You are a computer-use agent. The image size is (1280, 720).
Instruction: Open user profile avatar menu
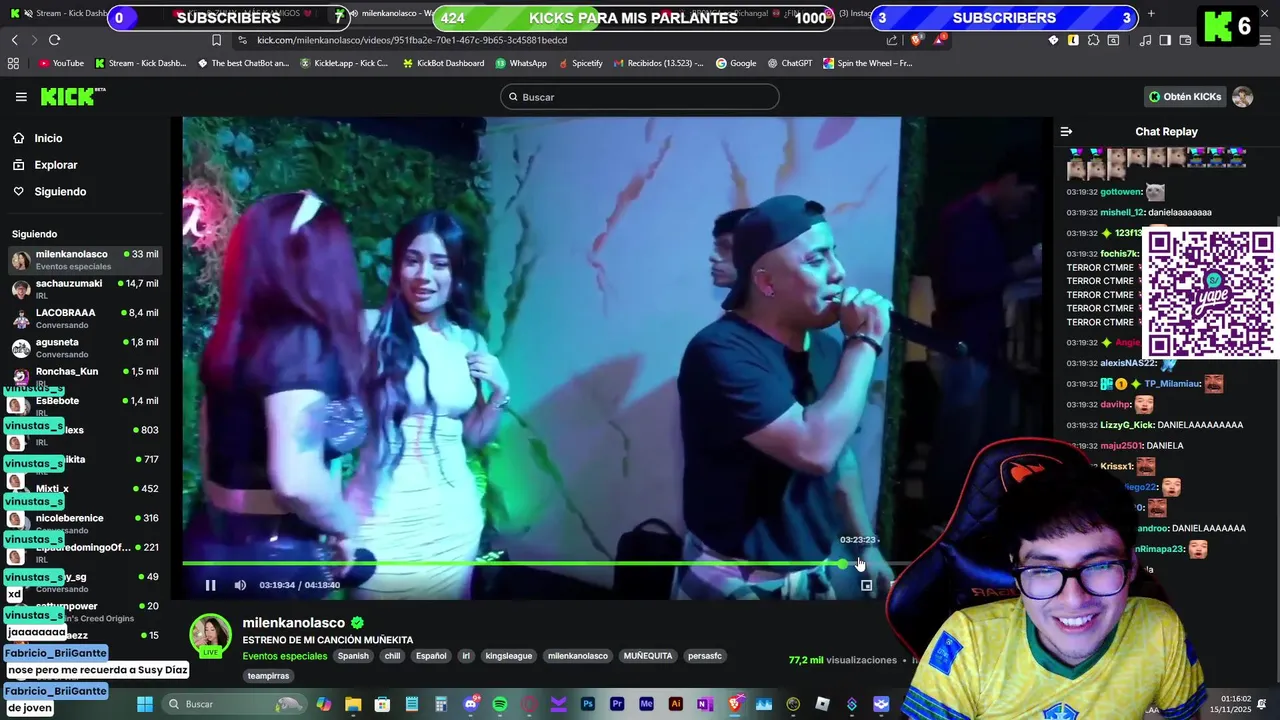pyautogui.click(x=1242, y=97)
